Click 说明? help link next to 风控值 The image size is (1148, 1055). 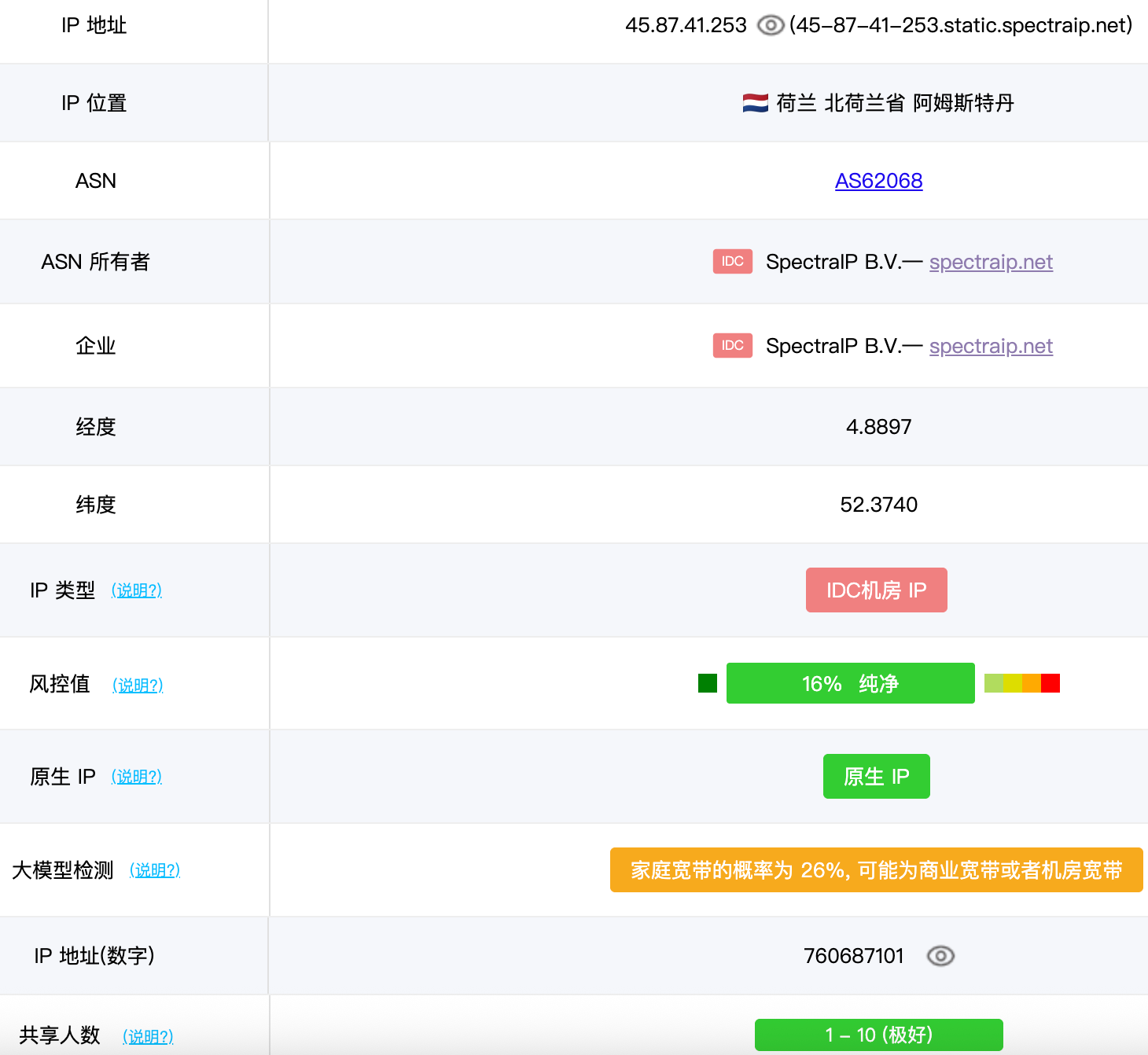[x=138, y=686]
